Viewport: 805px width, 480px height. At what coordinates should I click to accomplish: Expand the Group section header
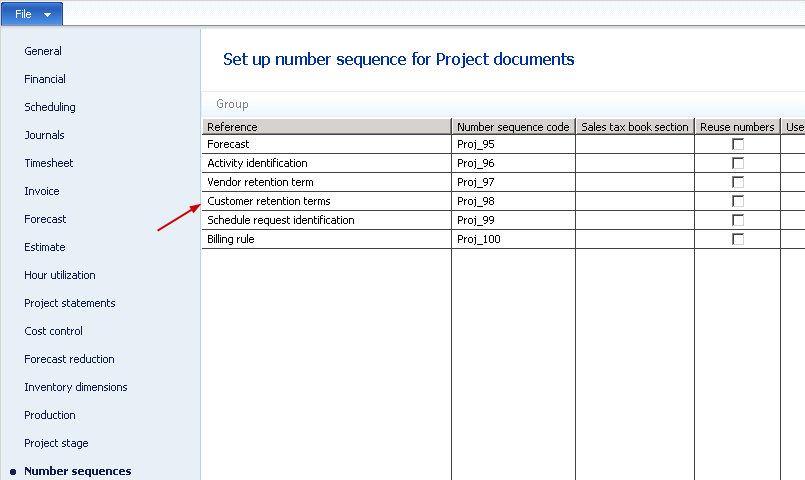click(233, 104)
